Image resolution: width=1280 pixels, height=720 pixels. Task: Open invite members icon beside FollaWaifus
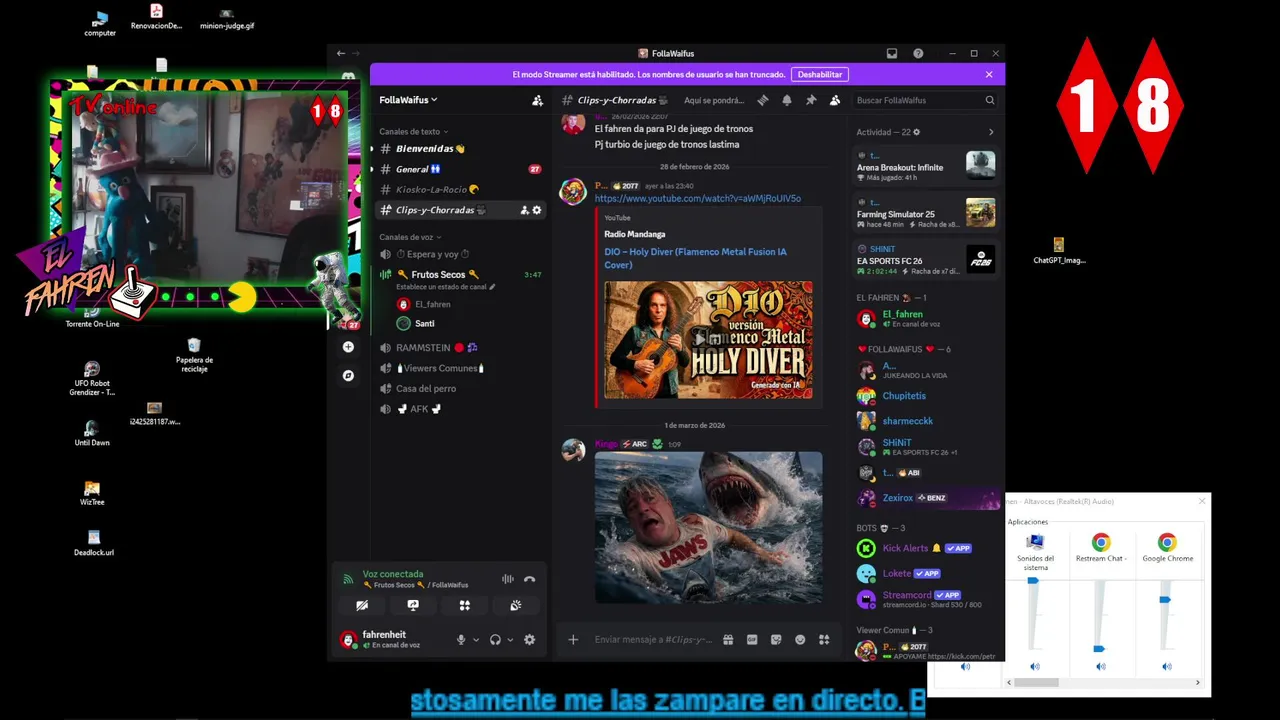pos(537,100)
